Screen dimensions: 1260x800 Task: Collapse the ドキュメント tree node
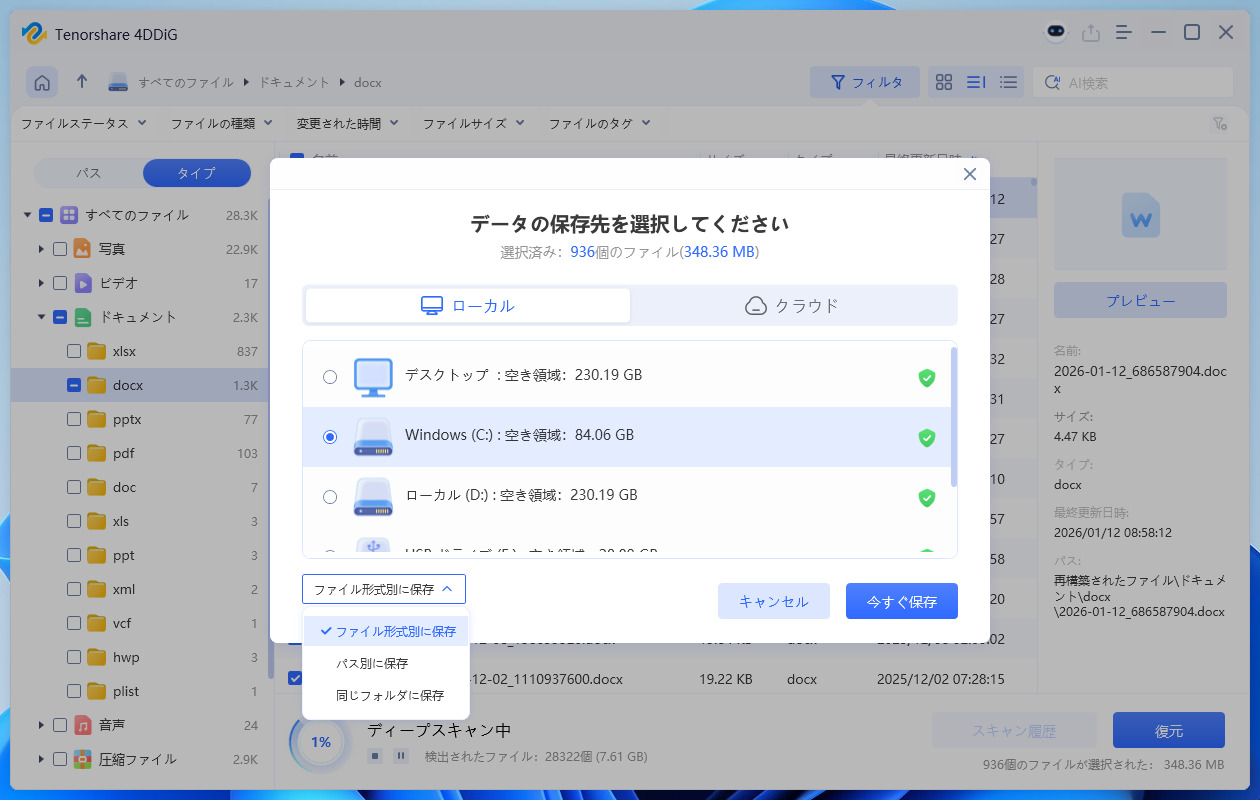click(41, 317)
